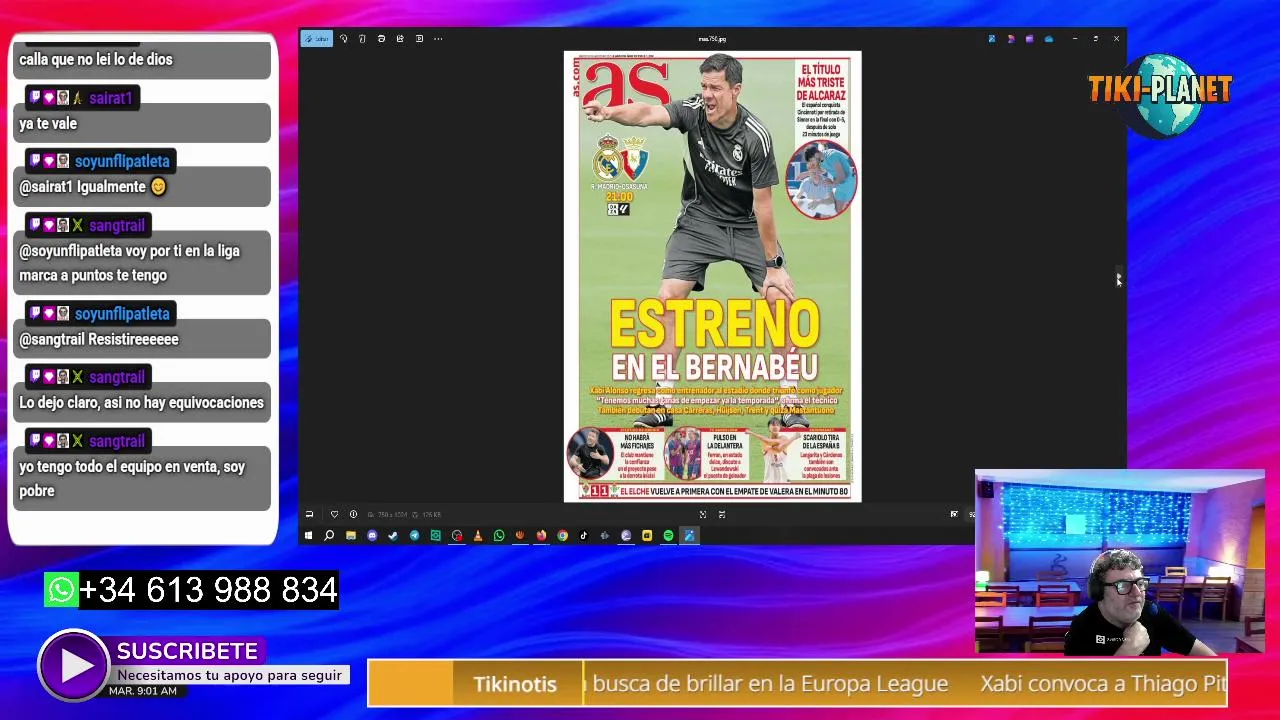
Task: Click the WhatsApp number +34 613 988 834
Action: click(x=208, y=590)
